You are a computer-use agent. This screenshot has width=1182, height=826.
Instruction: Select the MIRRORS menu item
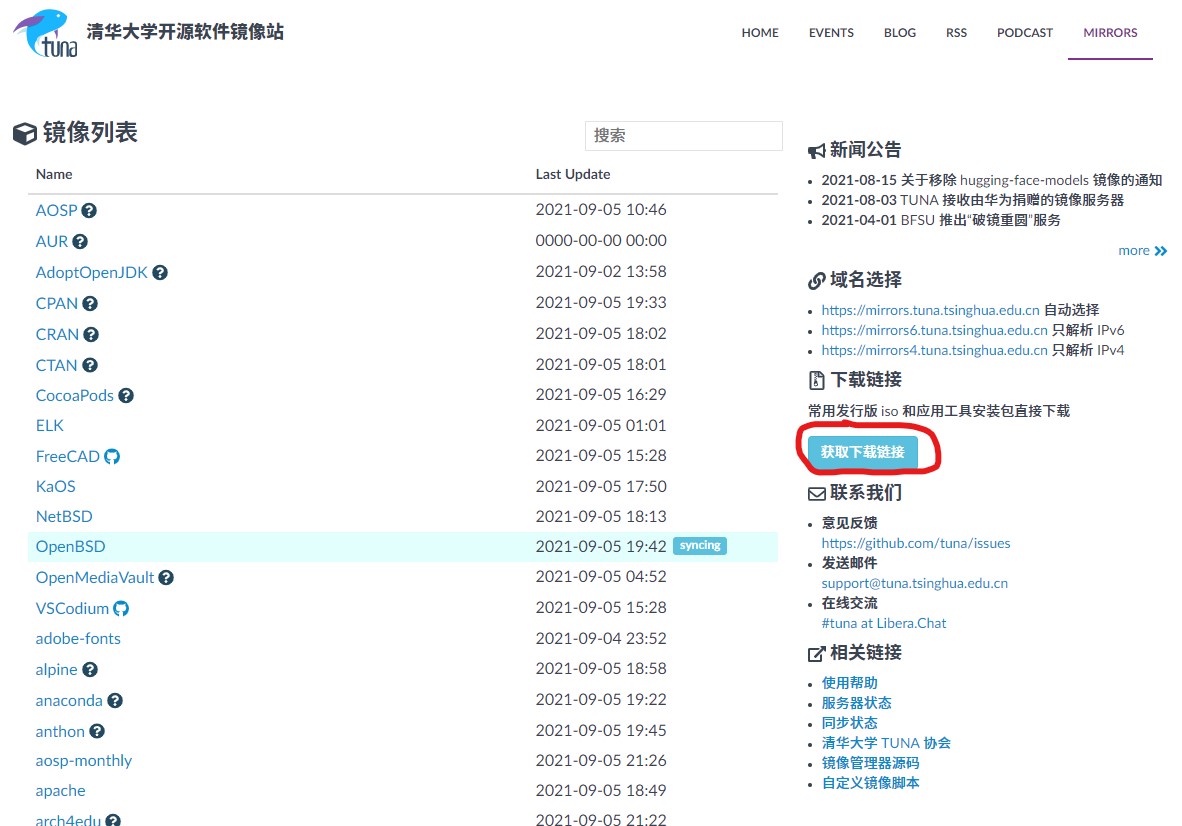coord(1110,33)
